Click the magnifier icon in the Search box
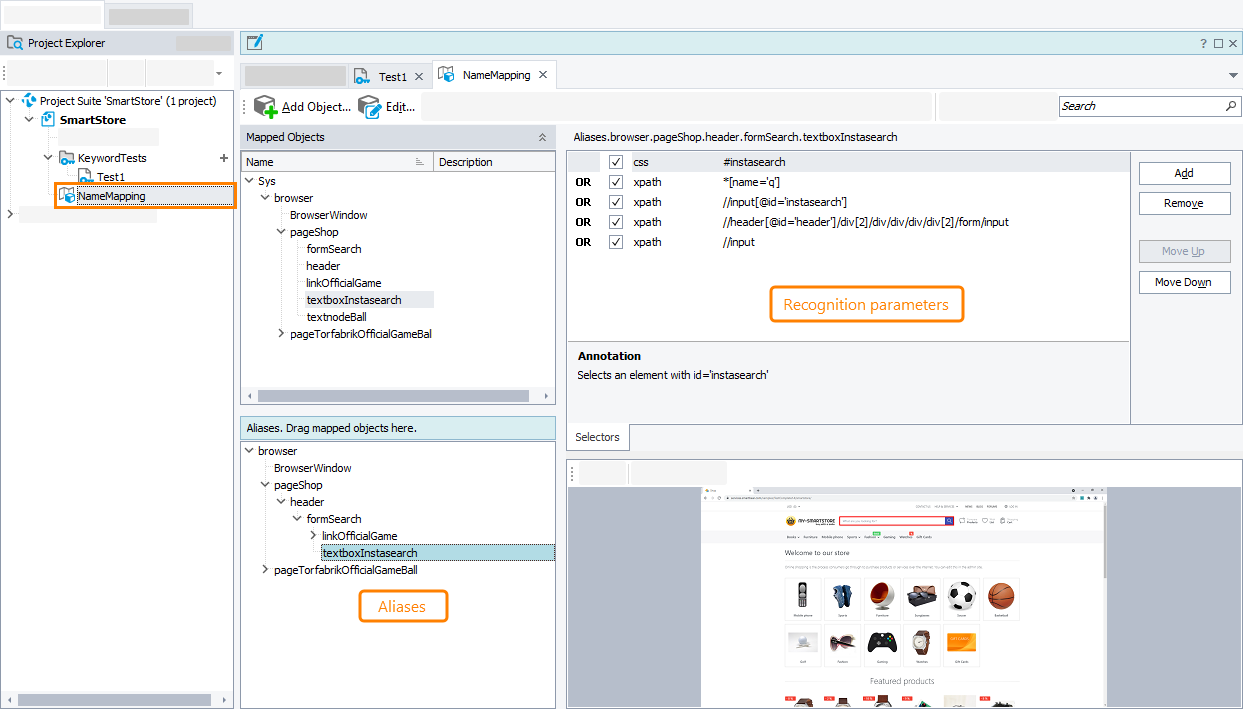 (x=1230, y=105)
